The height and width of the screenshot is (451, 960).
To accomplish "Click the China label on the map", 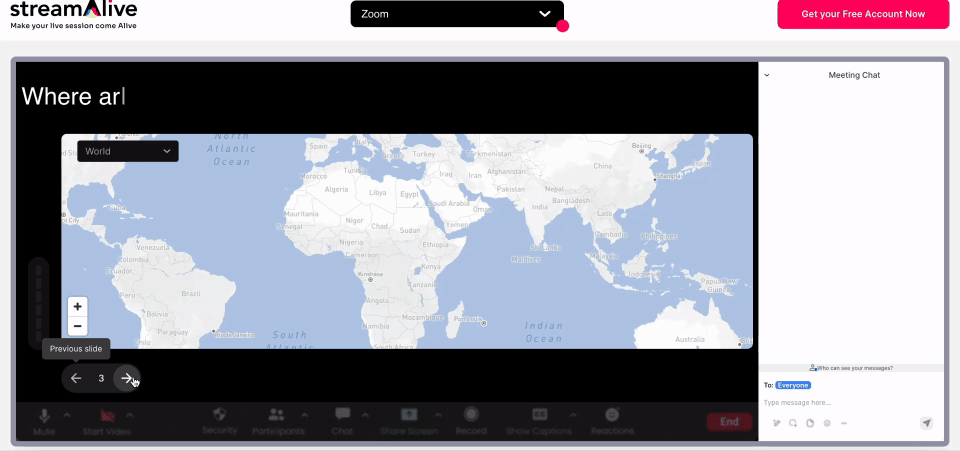I will [602, 166].
